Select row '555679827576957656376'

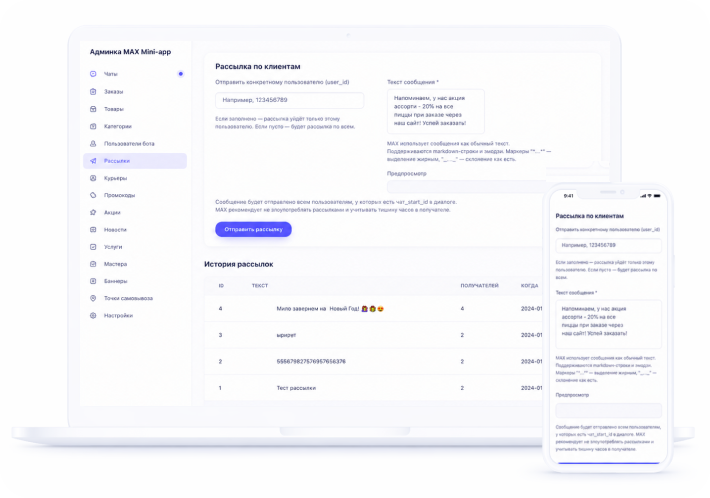(374, 361)
